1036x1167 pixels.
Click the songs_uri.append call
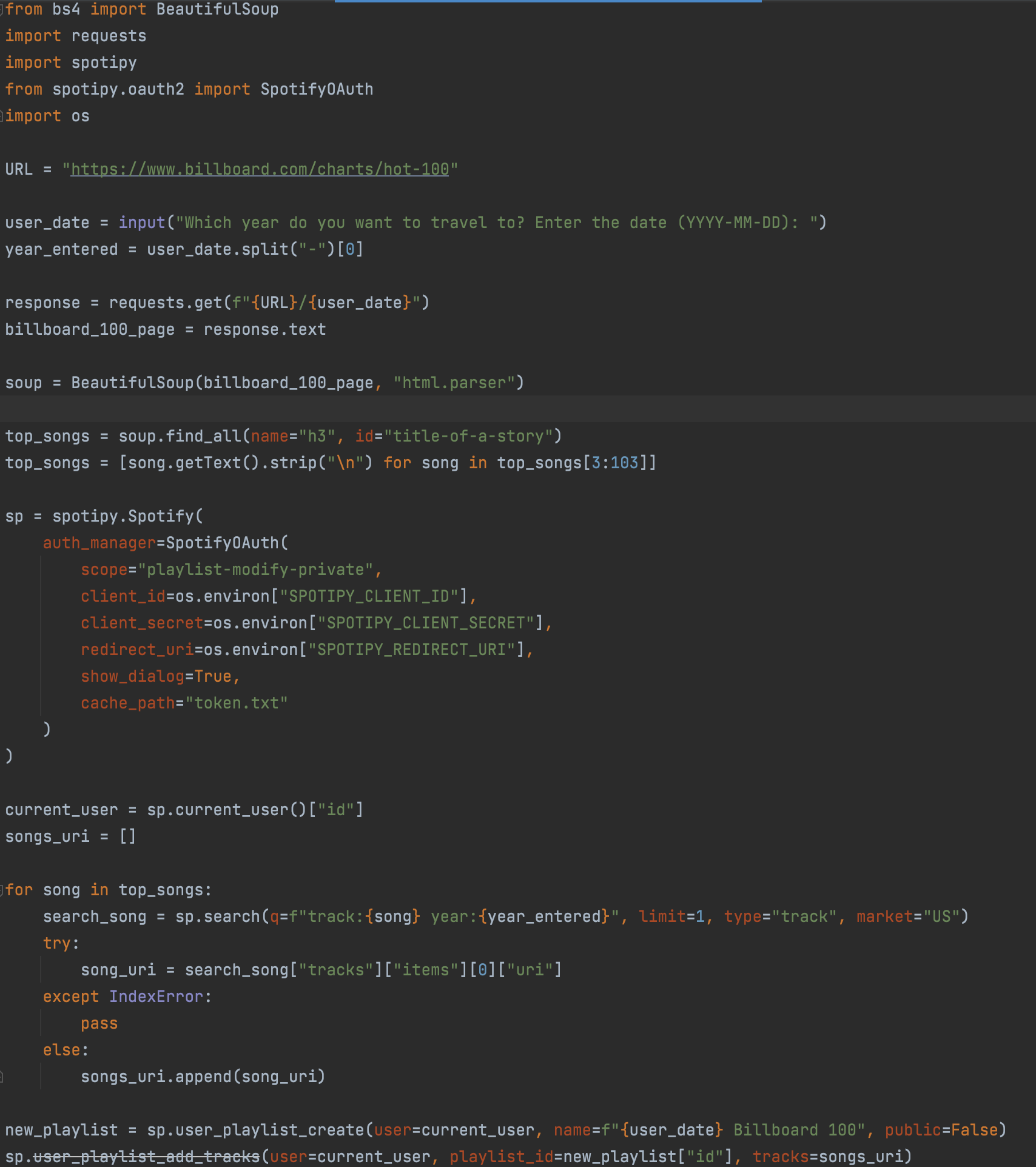pyautogui.click(x=202, y=1076)
